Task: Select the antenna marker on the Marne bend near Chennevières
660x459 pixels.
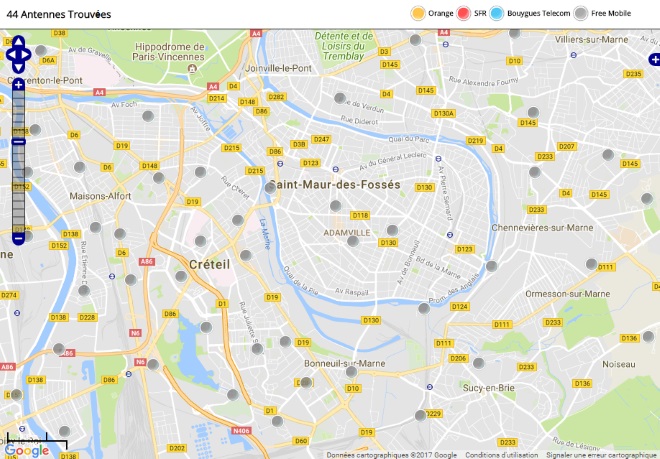Action: (x=491, y=266)
